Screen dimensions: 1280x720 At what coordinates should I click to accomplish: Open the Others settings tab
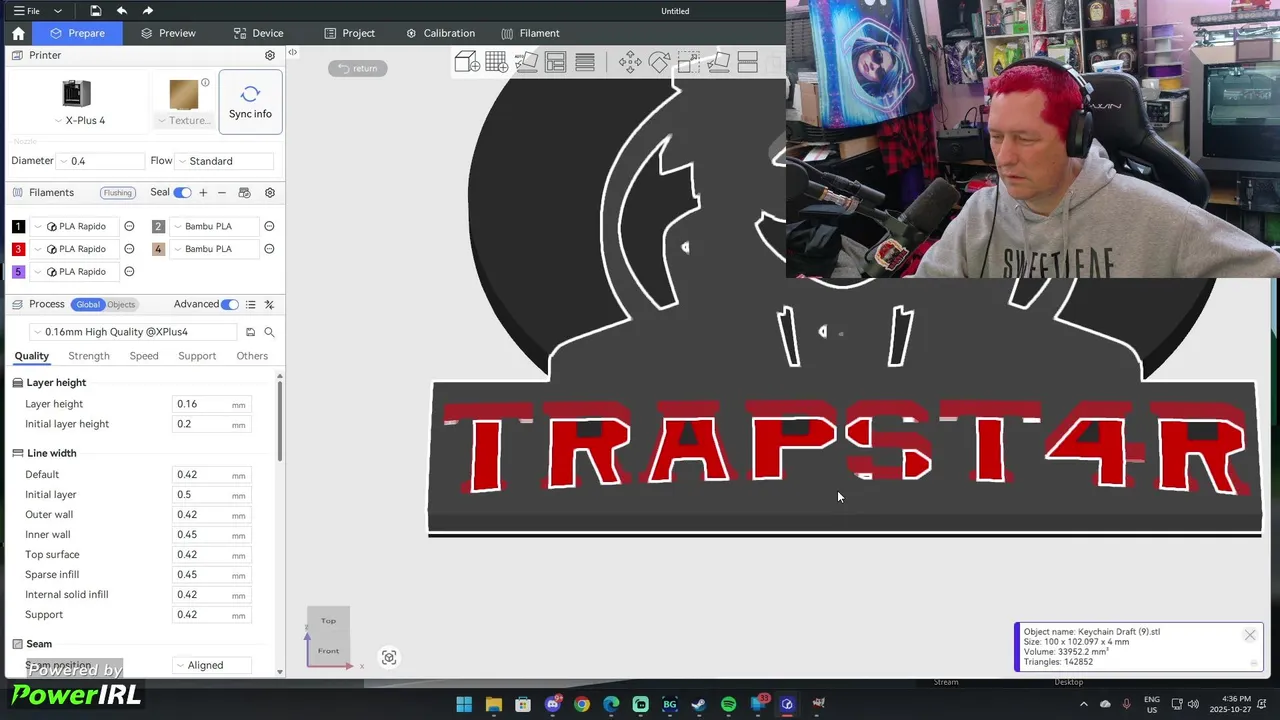(x=252, y=356)
